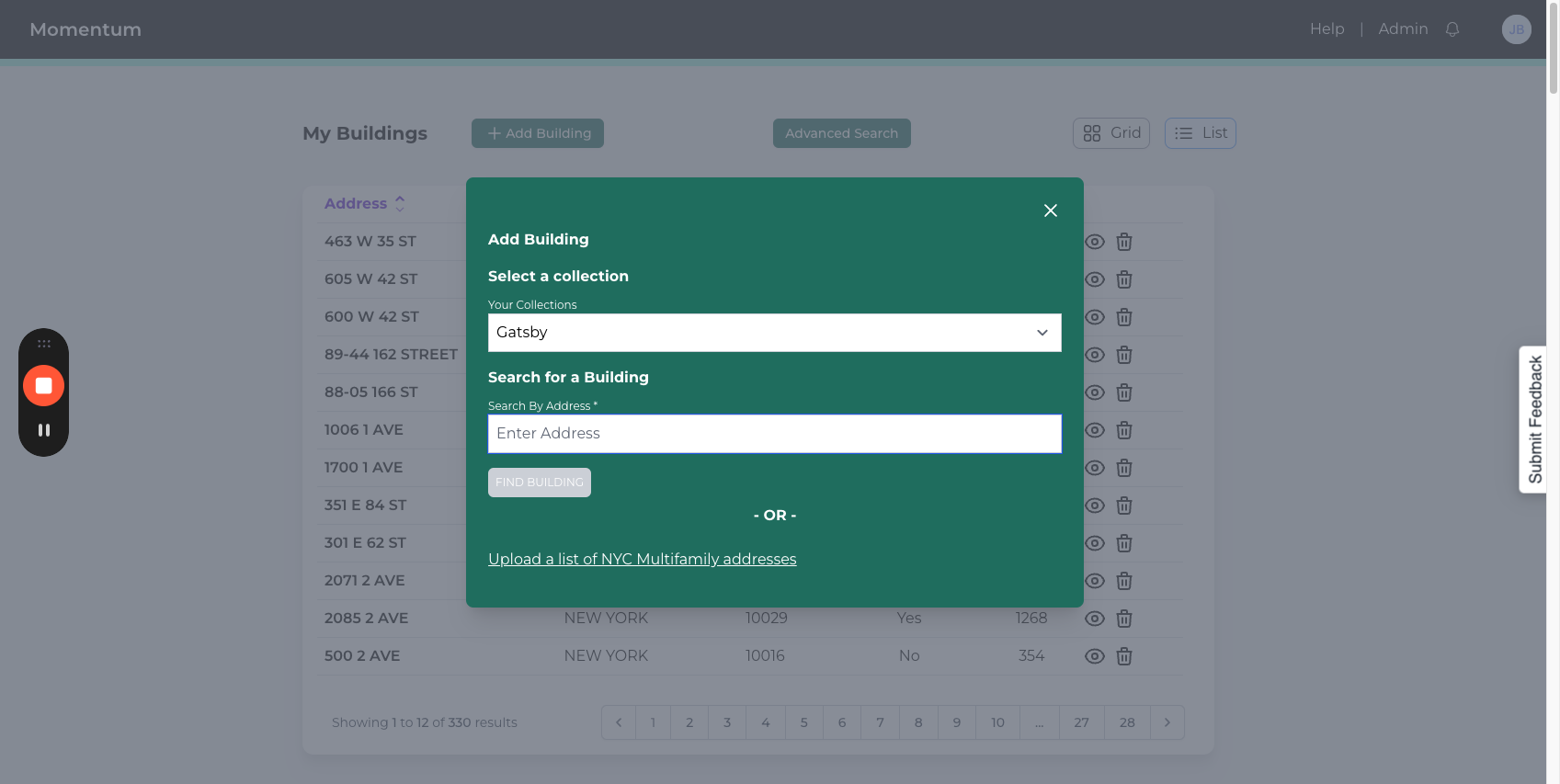The width and height of the screenshot is (1560, 784).
Task: View building 2071 2 AVE eye icon
Action: [1094, 581]
